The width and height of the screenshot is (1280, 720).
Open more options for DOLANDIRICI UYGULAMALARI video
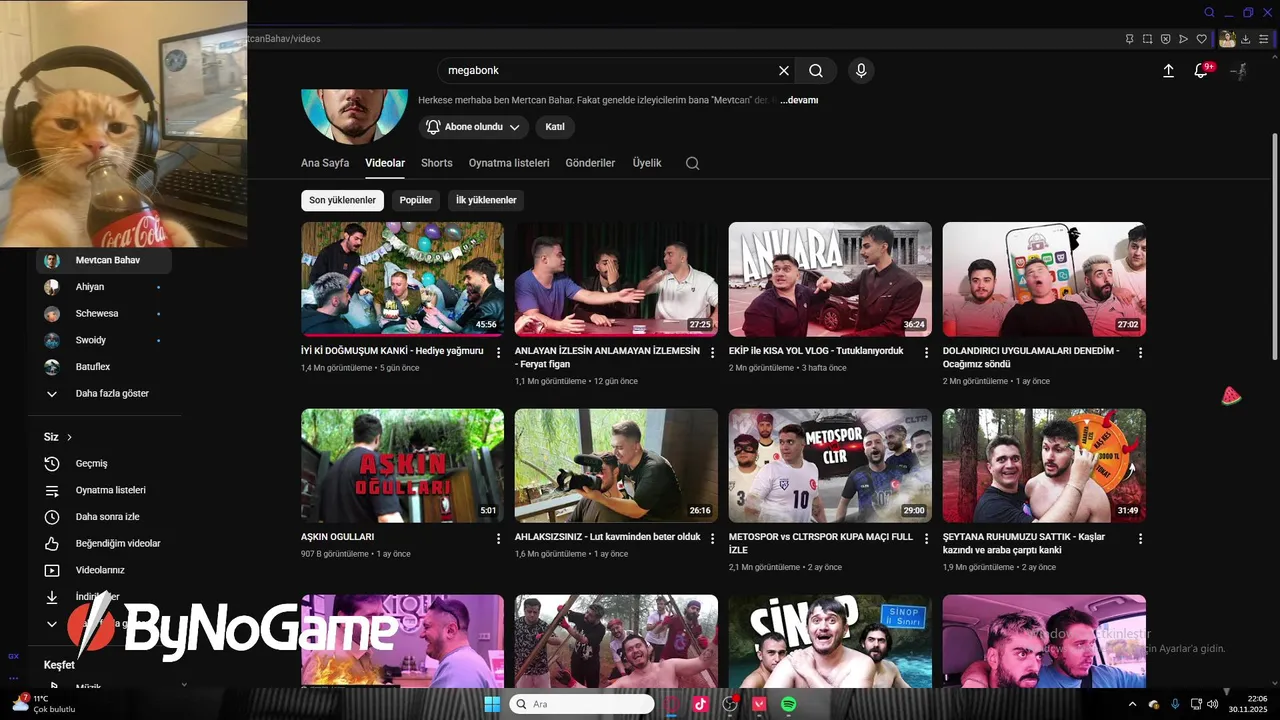point(1140,353)
